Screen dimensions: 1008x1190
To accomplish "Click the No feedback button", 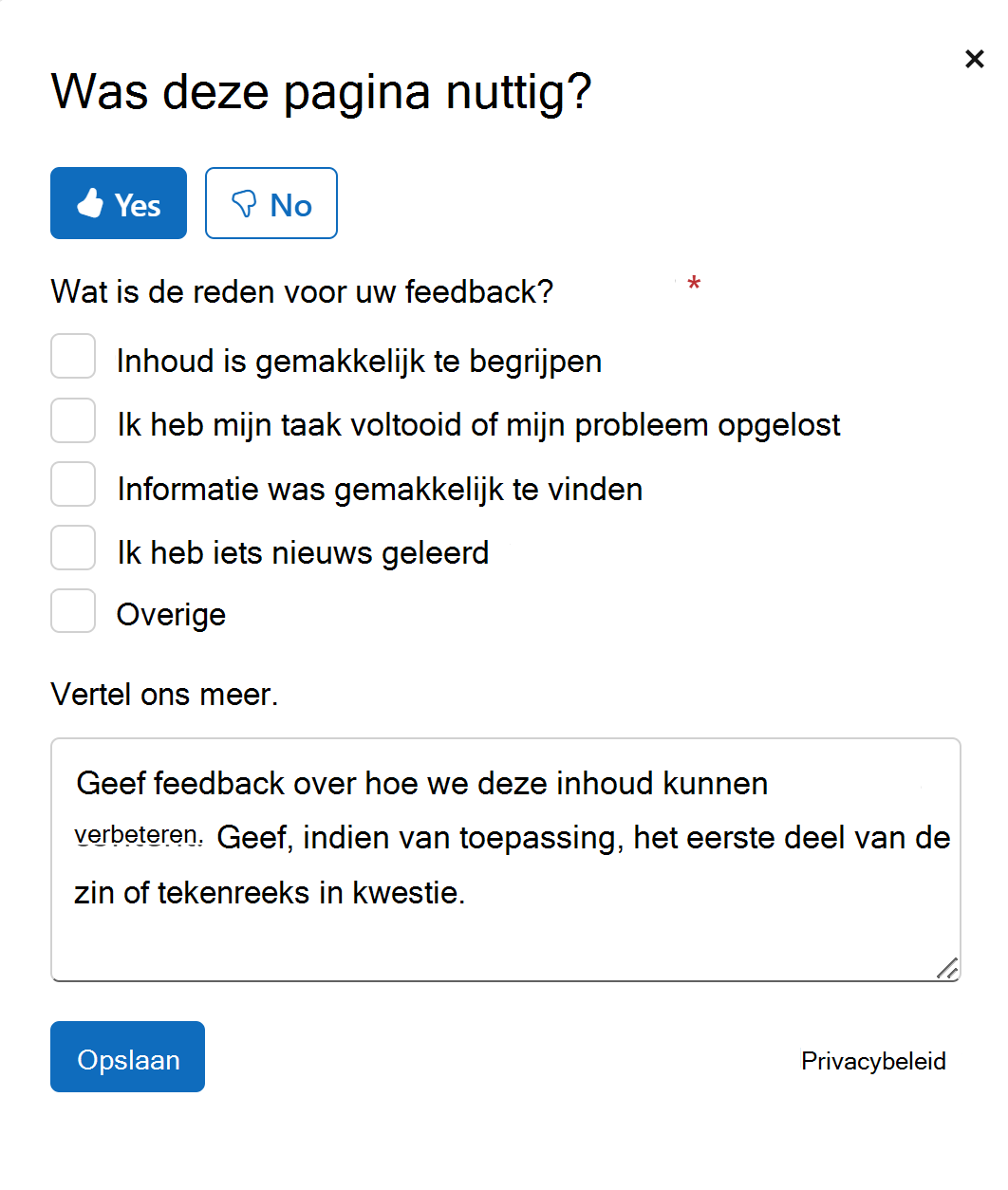I will (271, 202).
